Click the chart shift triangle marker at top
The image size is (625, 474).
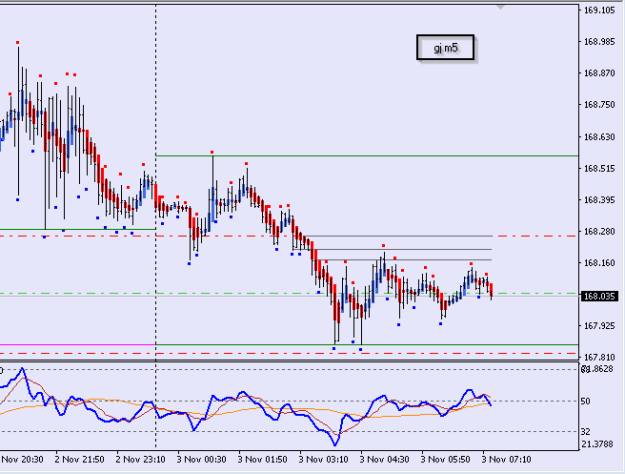click(501, 7)
